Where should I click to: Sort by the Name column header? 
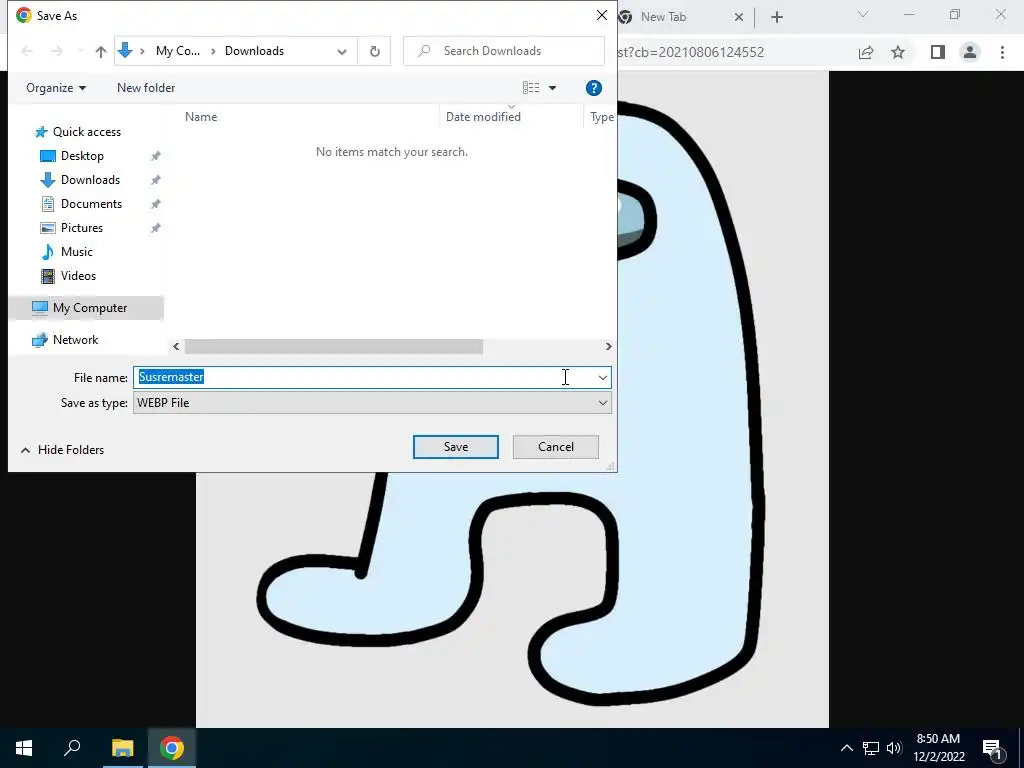pyautogui.click(x=200, y=117)
